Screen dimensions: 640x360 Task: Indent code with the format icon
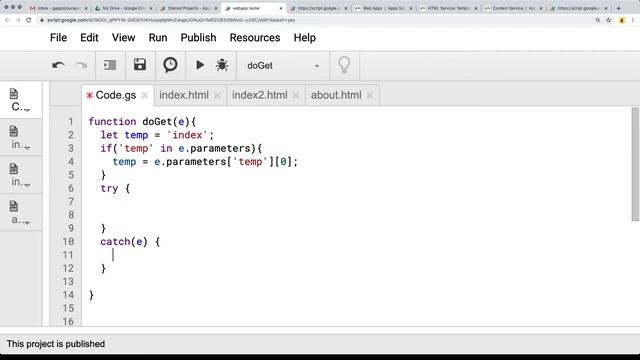click(110, 65)
